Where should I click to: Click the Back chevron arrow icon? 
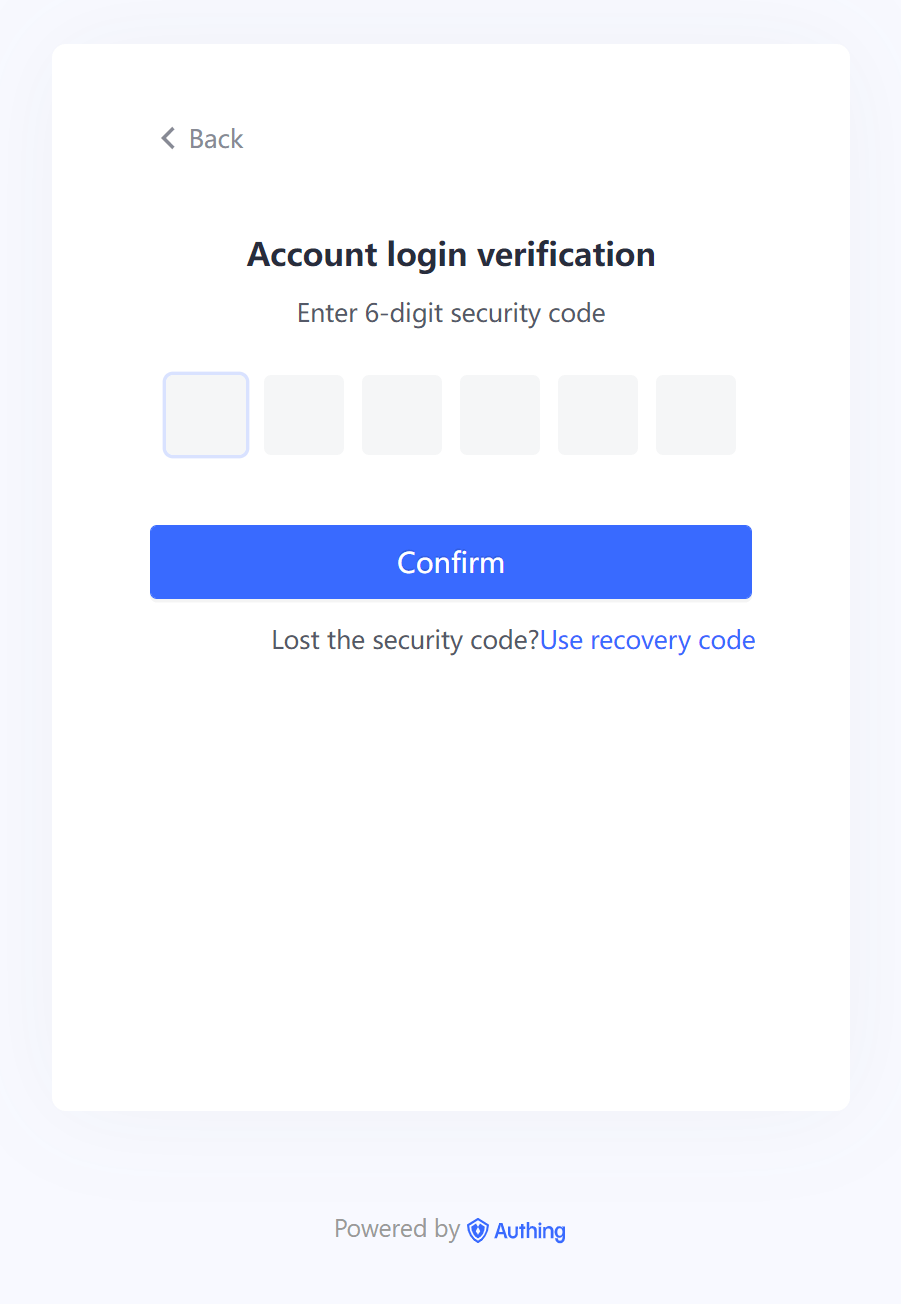click(x=168, y=138)
